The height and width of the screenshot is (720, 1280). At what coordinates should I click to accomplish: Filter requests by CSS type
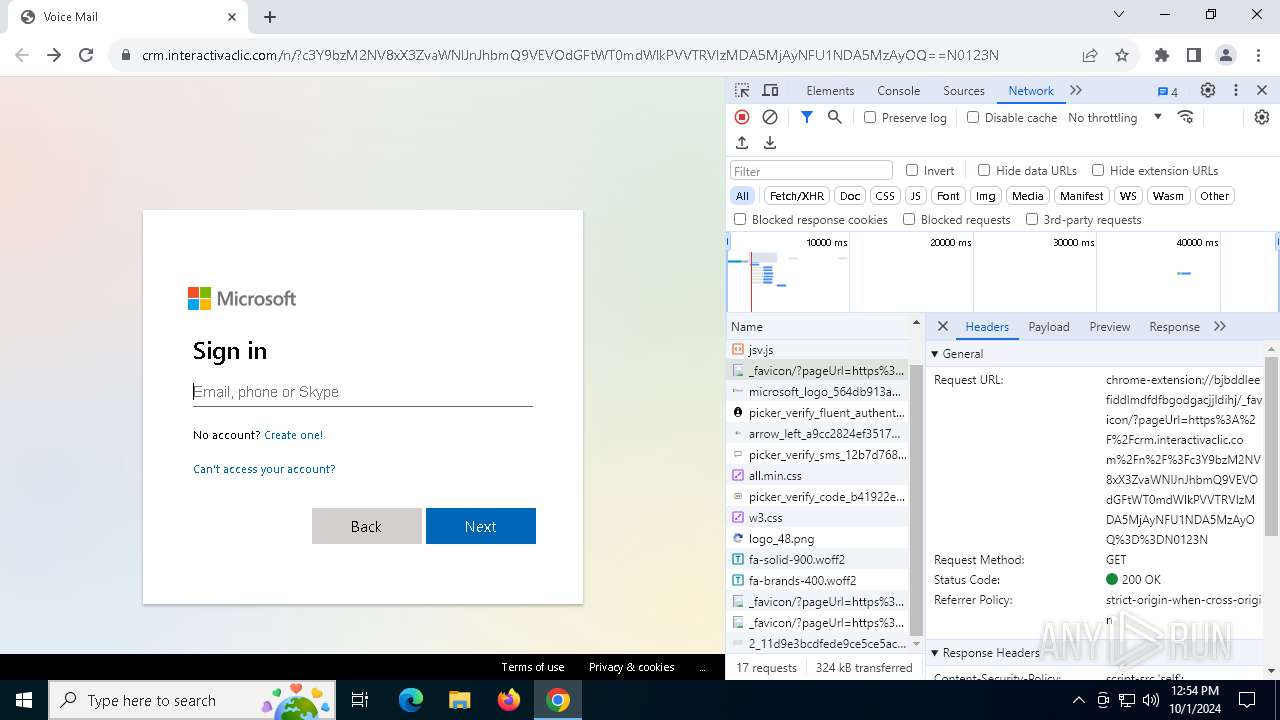click(x=885, y=196)
